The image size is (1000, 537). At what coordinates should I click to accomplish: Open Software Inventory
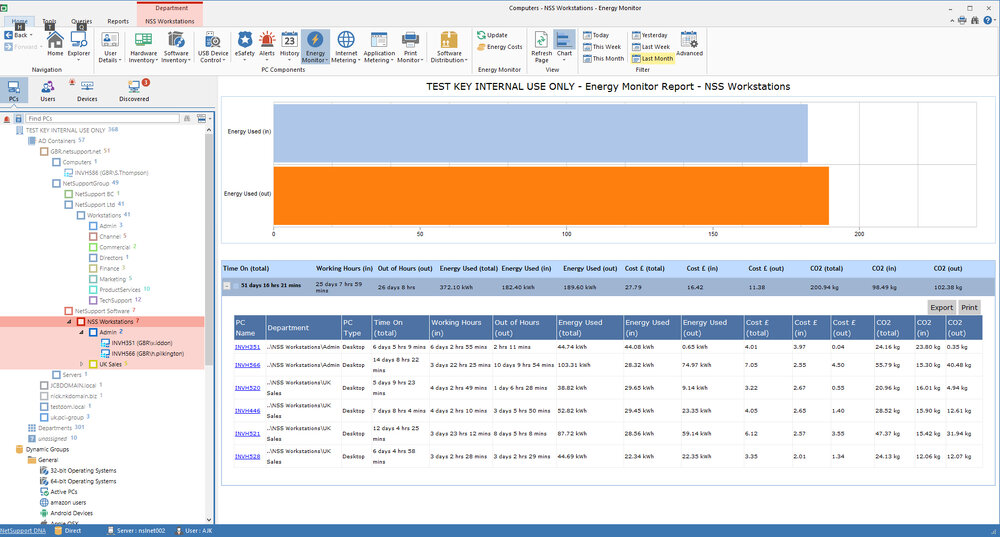175,47
